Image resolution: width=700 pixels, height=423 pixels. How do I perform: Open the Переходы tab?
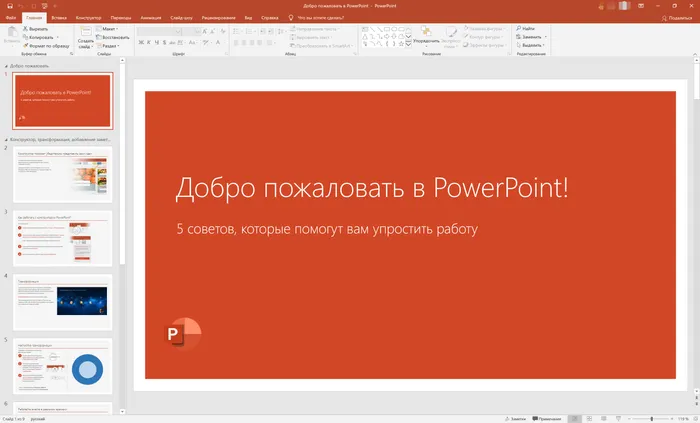[121, 18]
